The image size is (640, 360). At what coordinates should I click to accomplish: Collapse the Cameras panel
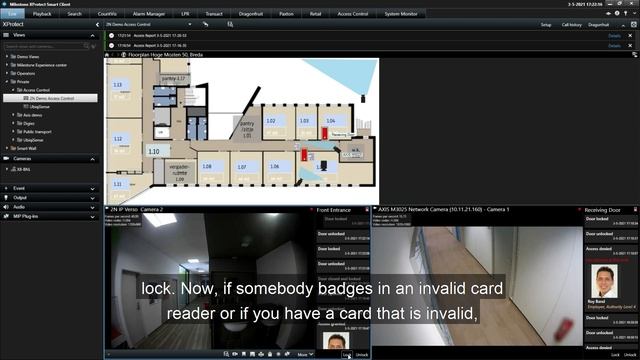tap(92, 159)
